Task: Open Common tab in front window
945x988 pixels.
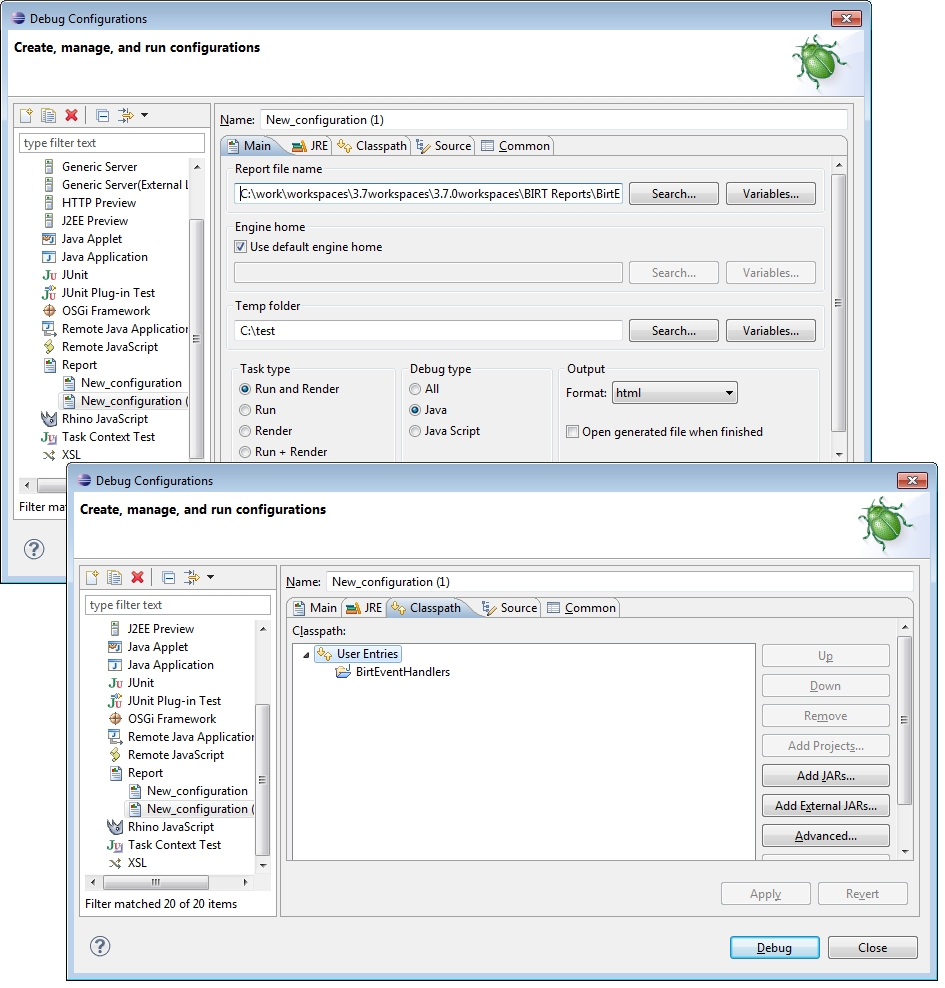Action: (x=581, y=608)
